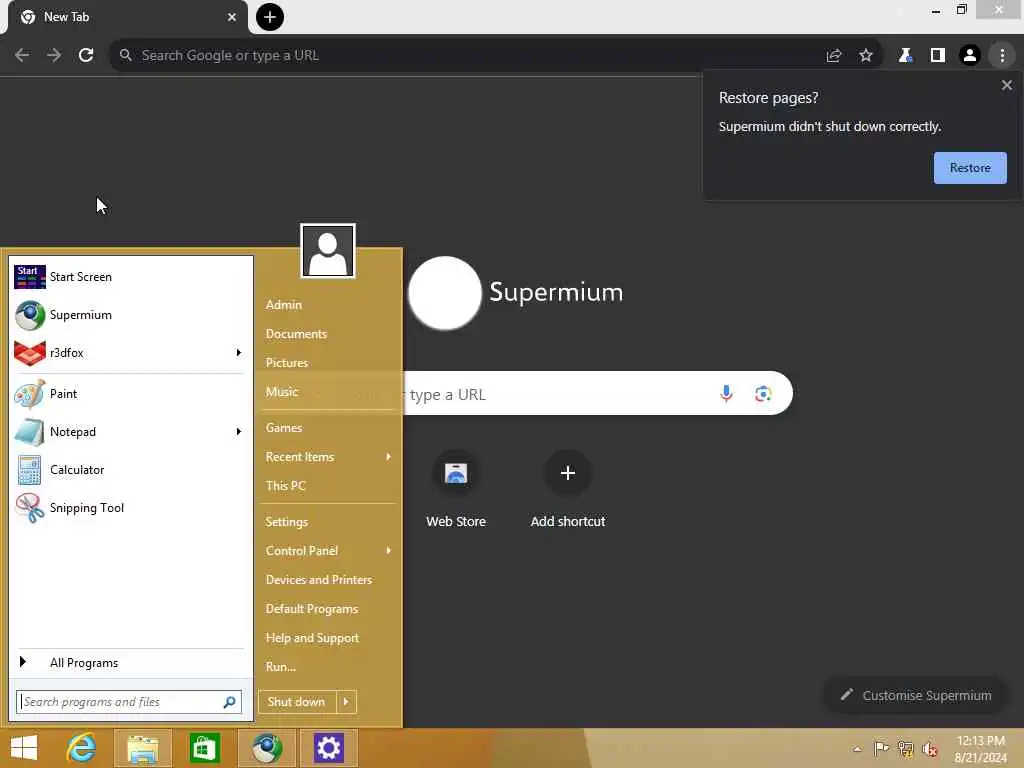Open Help and Support
This screenshot has width=1024, height=768.
click(313, 638)
